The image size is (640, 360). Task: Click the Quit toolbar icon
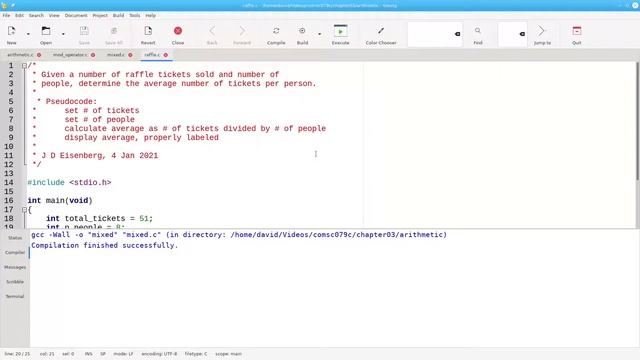point(577,31)
